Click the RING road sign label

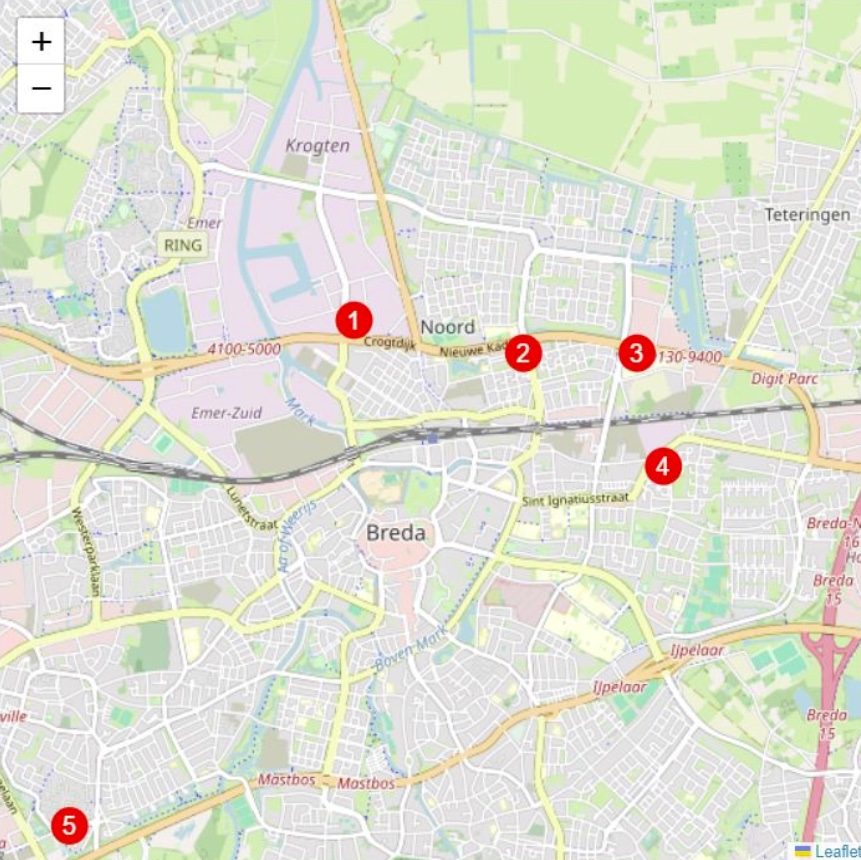(183, 245)
